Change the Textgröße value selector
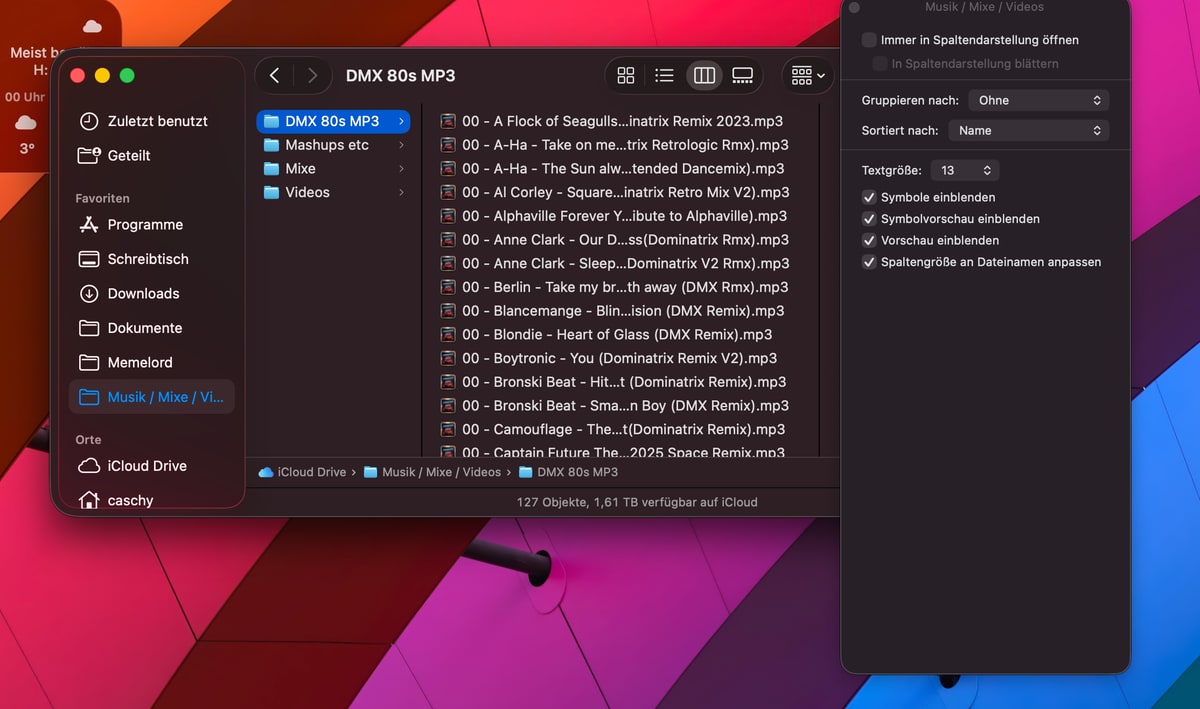This screenshot has width=1200, height=709. tap(965, 170)
